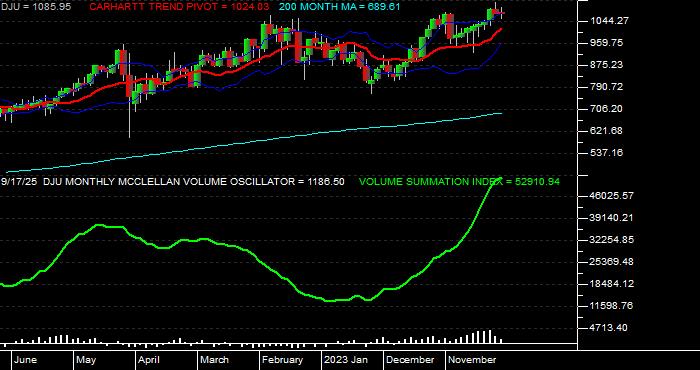The height and width of the screenshot is (370, 700).
Task: Select the May marker on the time axis
Action: click(86, 360)
